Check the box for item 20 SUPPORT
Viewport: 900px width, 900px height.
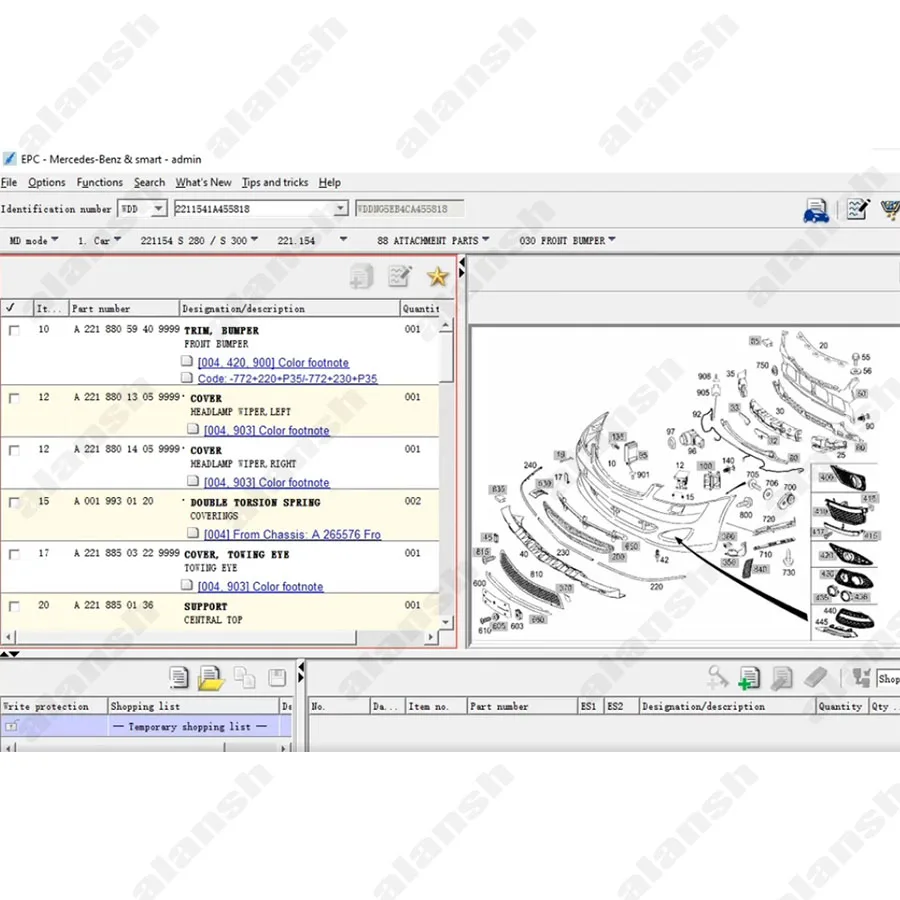tap(14, 607)
